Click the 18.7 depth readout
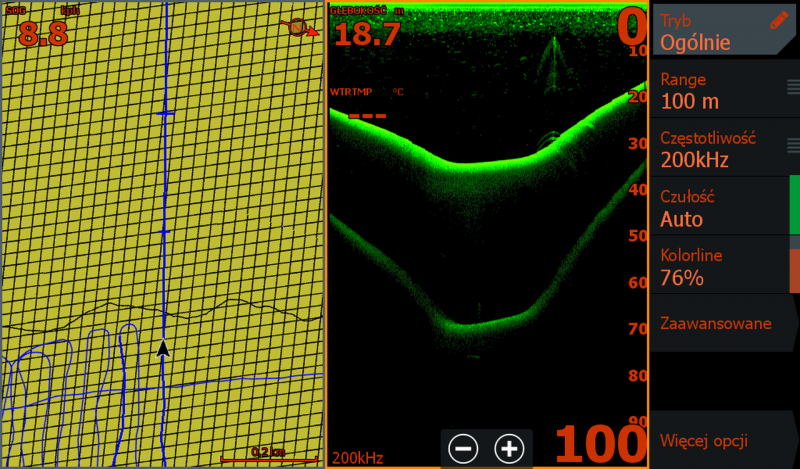Viewport: 800px width, 469px height. (366, 32)
